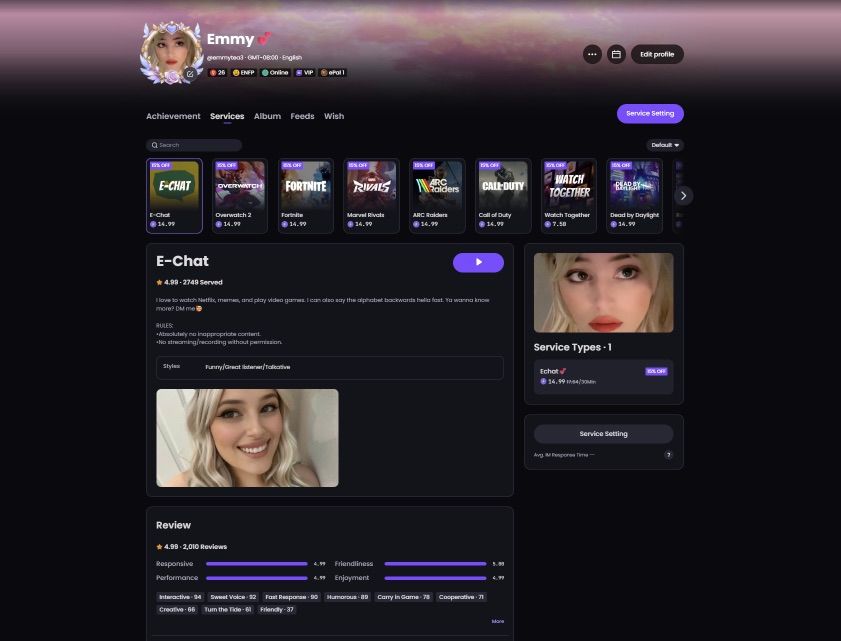Switch to the Achievement tab
The image size is (841, 641).
(x=173, y=116)
